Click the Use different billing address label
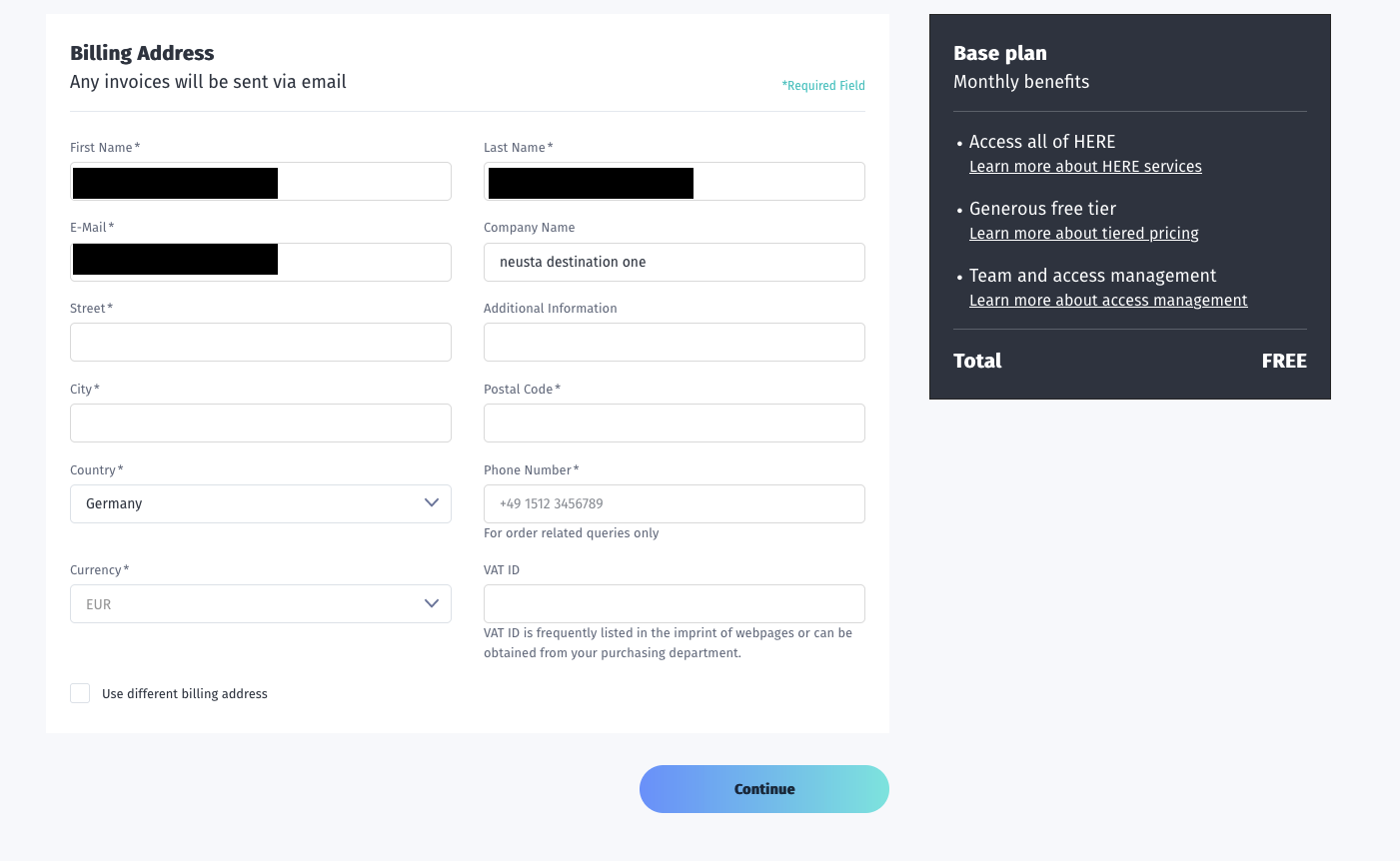This screenshot has height=861, width=1400. tap(185, 694)
